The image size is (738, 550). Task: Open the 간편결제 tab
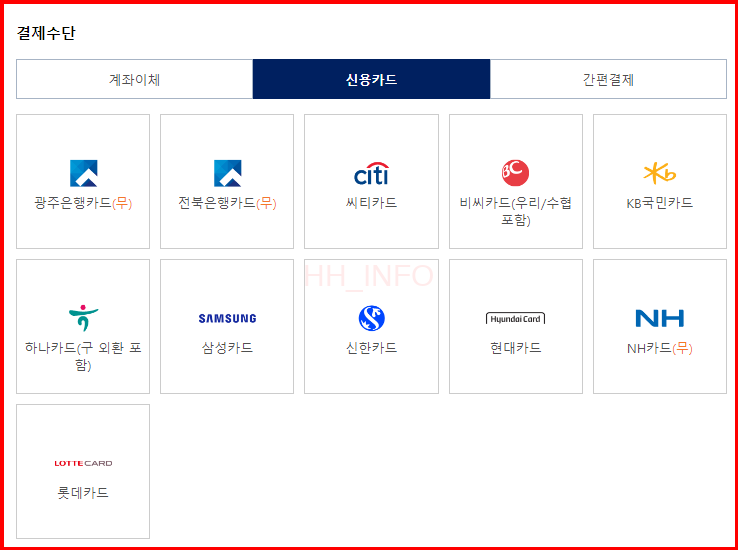(608, 79)
